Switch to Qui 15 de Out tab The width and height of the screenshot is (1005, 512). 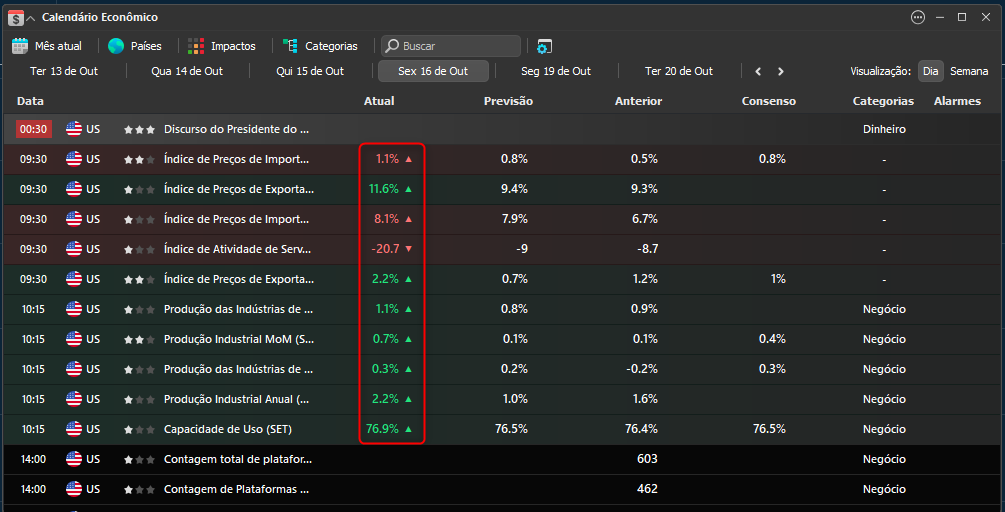click(310, 71)
